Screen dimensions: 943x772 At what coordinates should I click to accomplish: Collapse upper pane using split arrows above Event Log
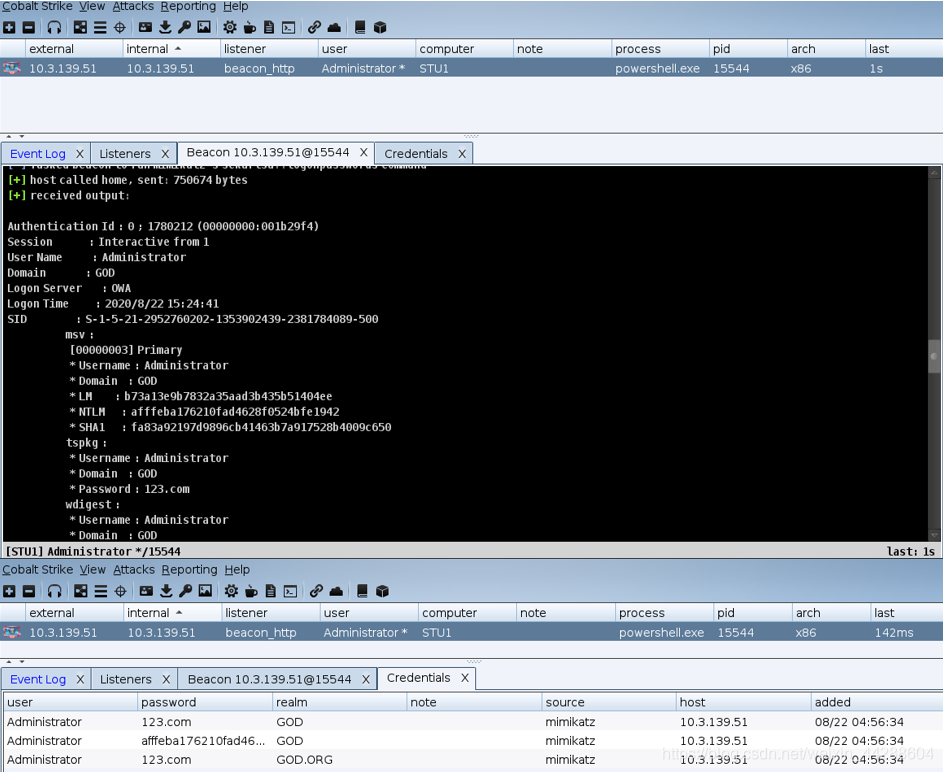8,136
